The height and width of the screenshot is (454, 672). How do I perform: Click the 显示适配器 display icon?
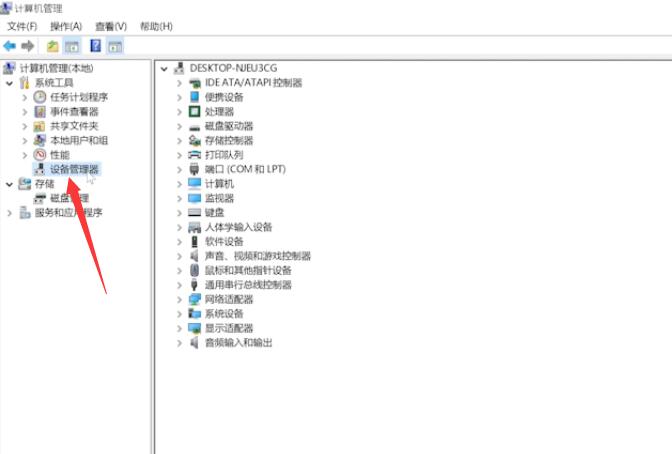pyautogui.click(x=195, y=328)
